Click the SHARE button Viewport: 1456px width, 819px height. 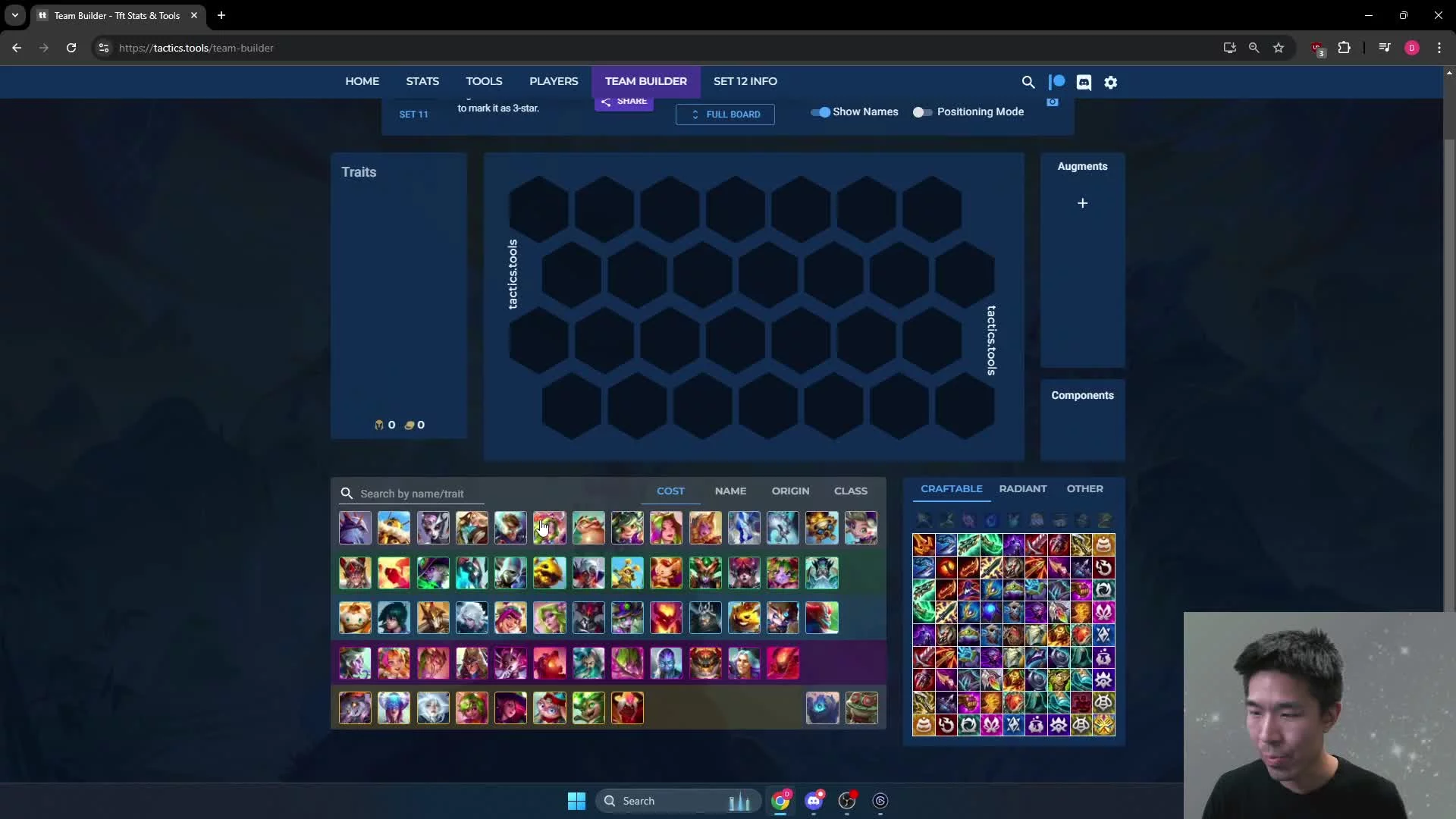(624, 102)
